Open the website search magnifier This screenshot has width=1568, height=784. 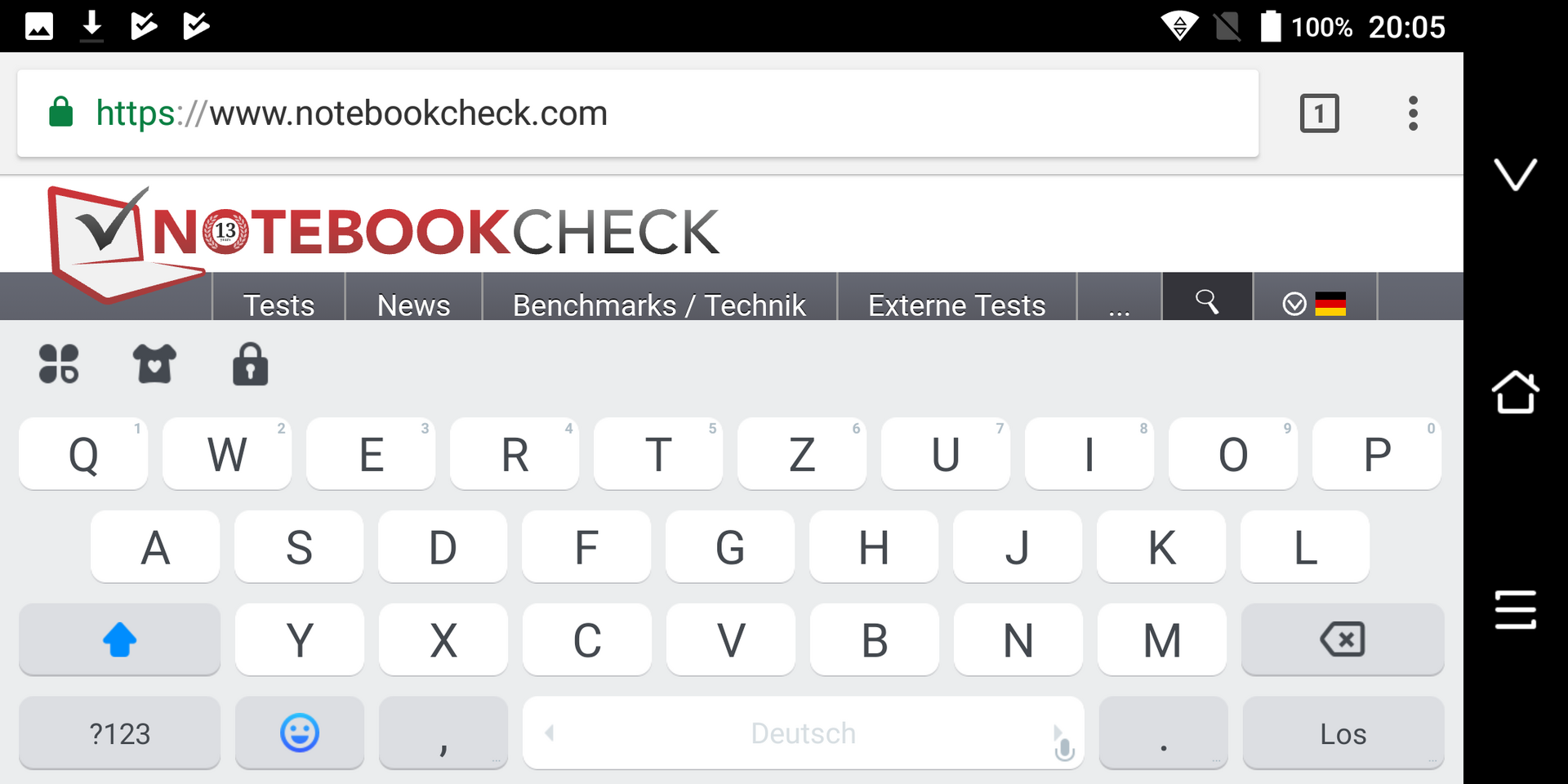pyautogui.click(x=1207, y=302)
